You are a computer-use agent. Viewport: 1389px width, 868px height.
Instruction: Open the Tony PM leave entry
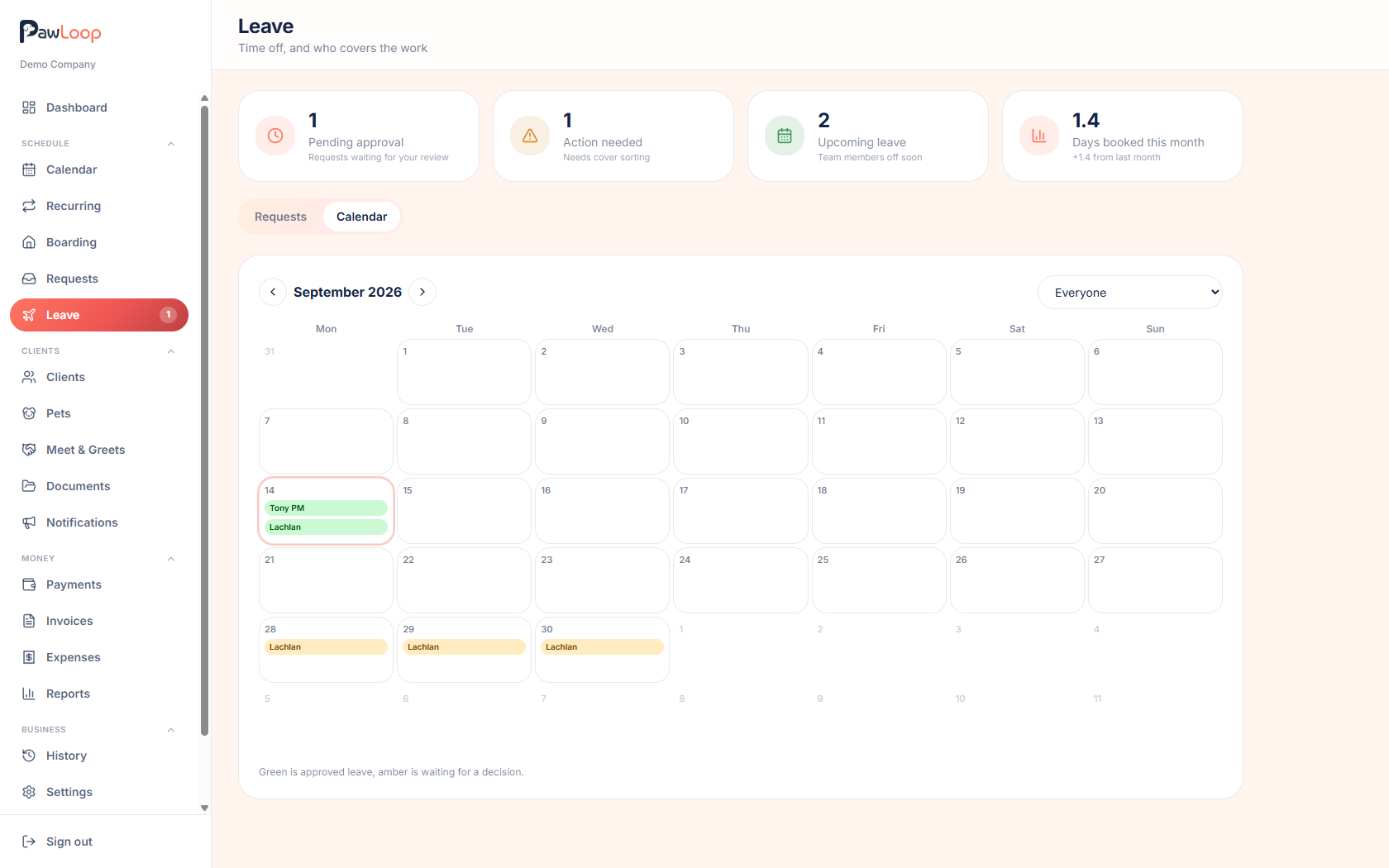[326, 508]
